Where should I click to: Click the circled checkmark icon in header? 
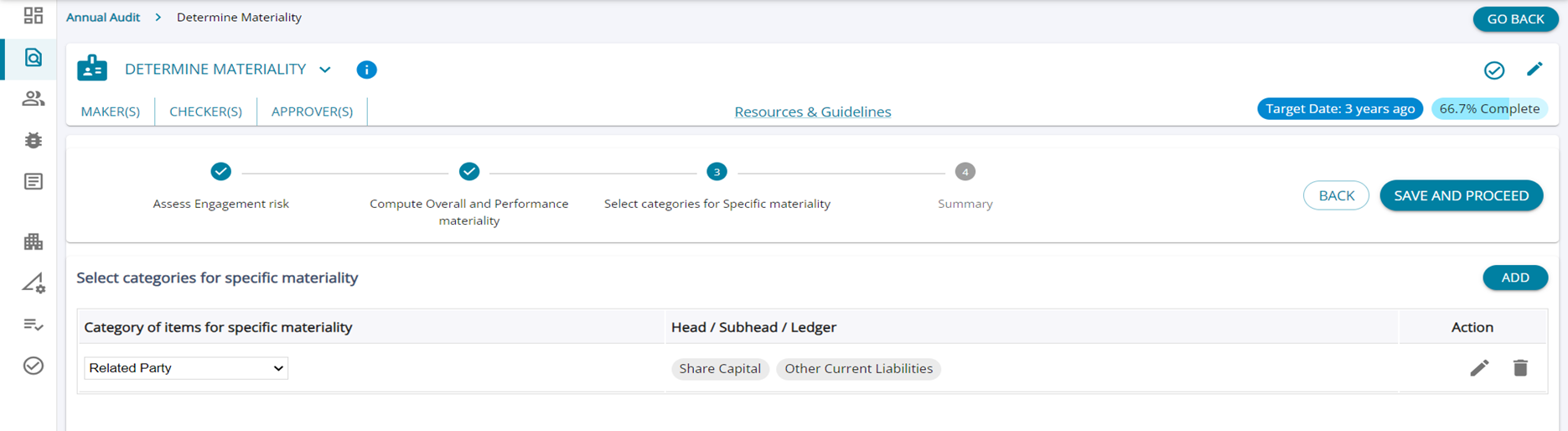[1493, 70]
